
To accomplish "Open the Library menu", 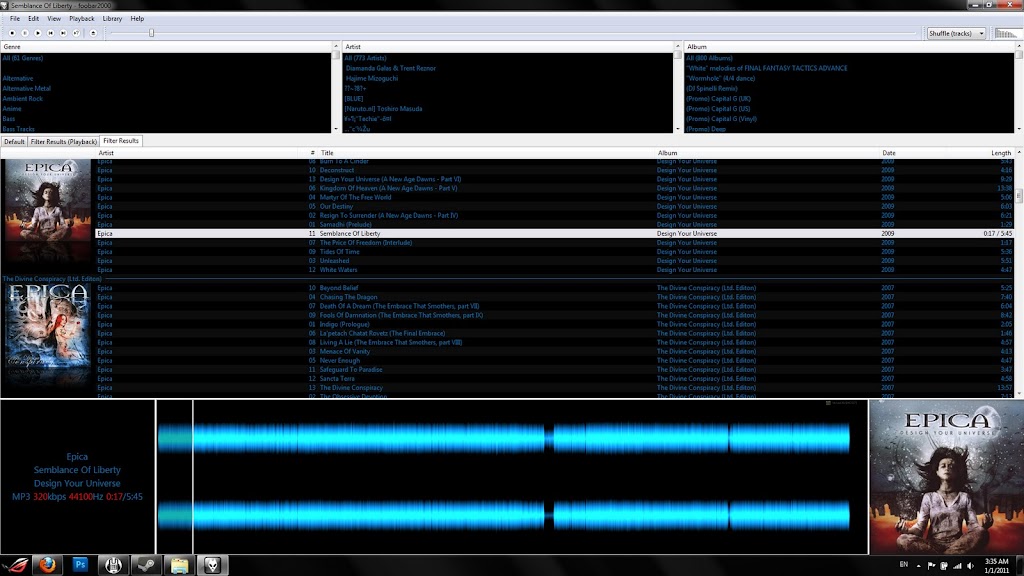I will point(112,19).
